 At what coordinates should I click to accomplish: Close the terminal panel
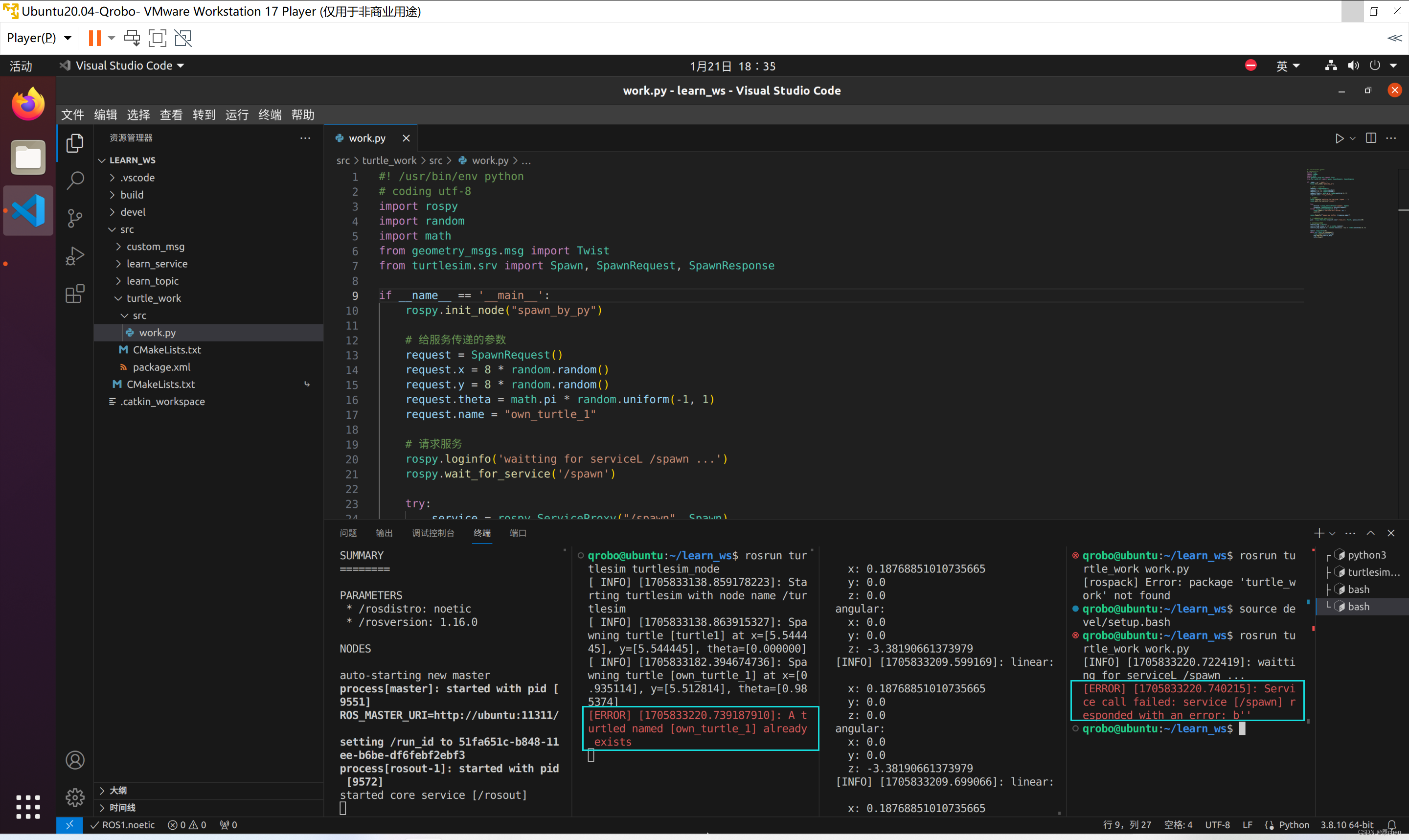coord(1391,533)
